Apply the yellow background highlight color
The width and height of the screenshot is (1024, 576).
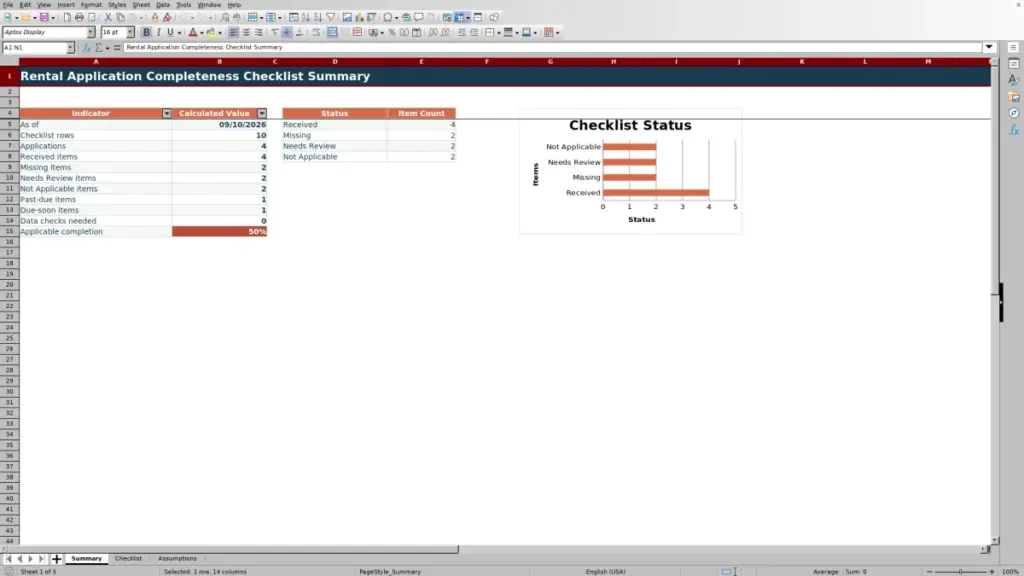211,32
